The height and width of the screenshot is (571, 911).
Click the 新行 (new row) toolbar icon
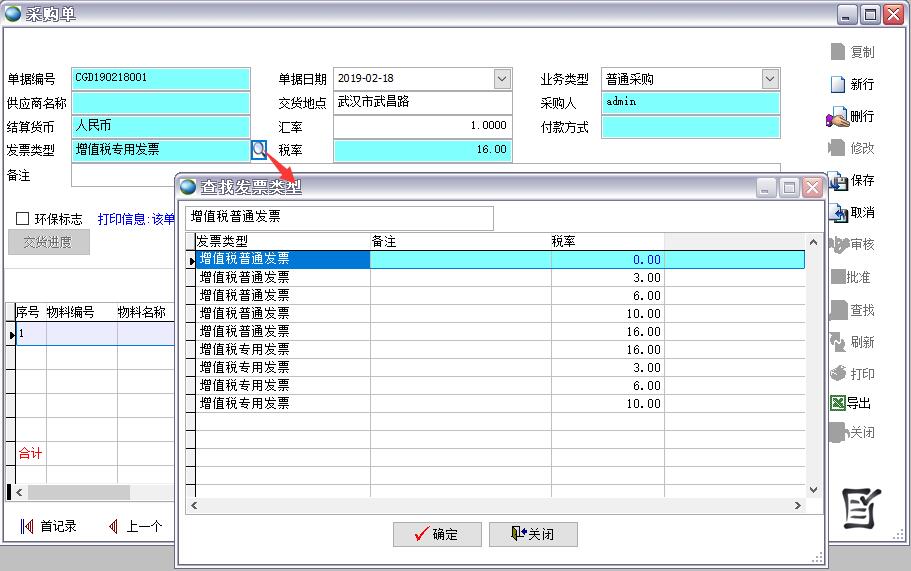click(838, 85)
